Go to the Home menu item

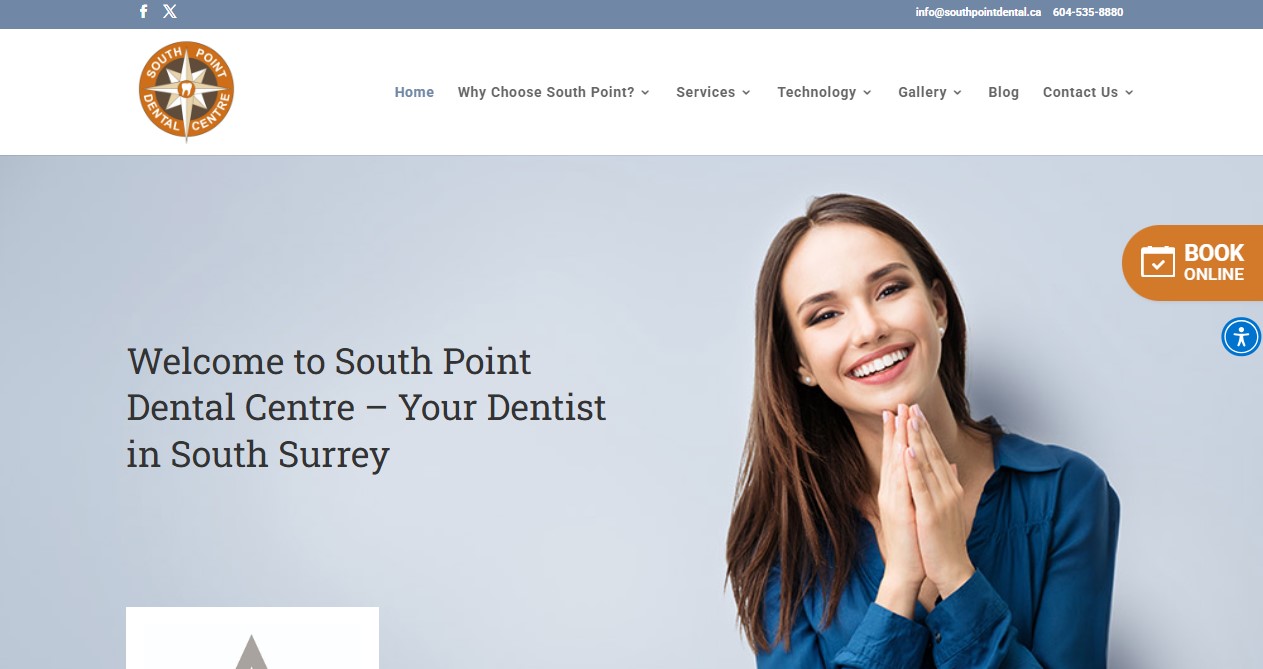click(x=414, y=92)
